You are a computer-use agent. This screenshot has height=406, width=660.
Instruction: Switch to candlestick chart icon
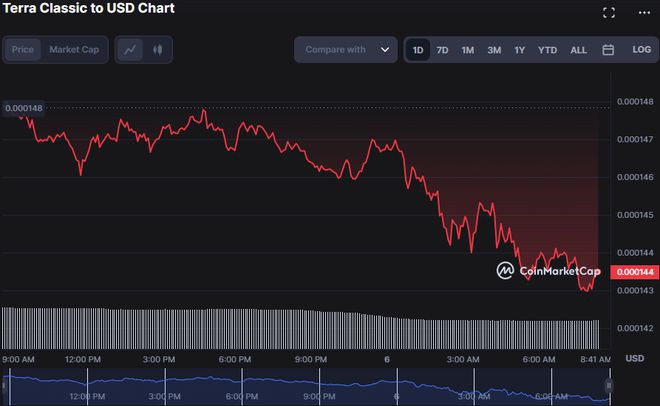pos(158,49)
